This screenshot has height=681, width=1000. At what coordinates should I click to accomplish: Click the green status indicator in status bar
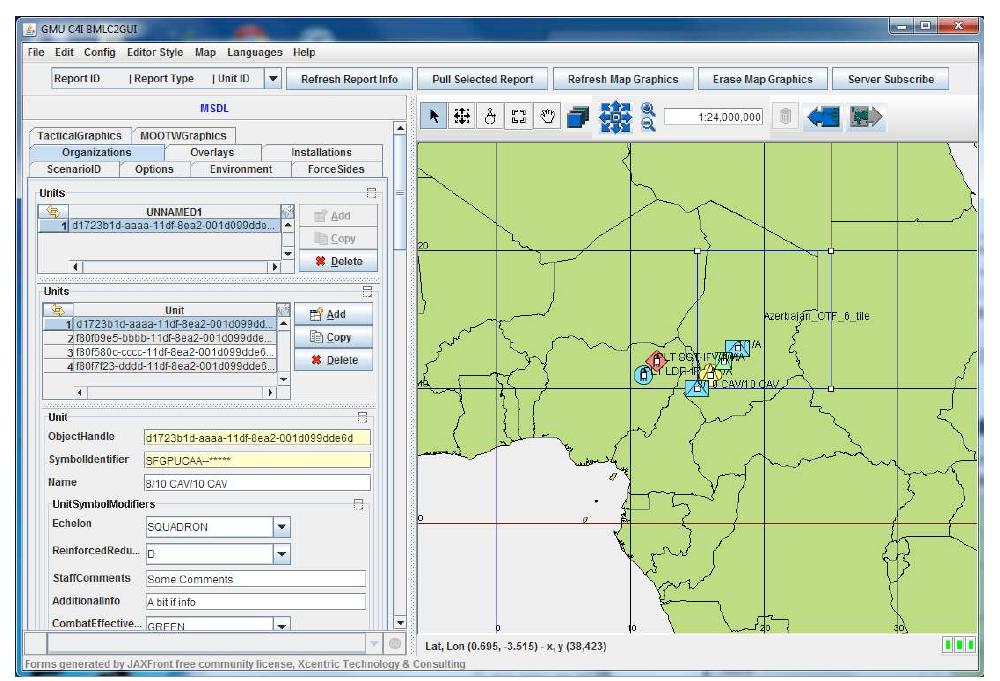click(x=959, y=645)
